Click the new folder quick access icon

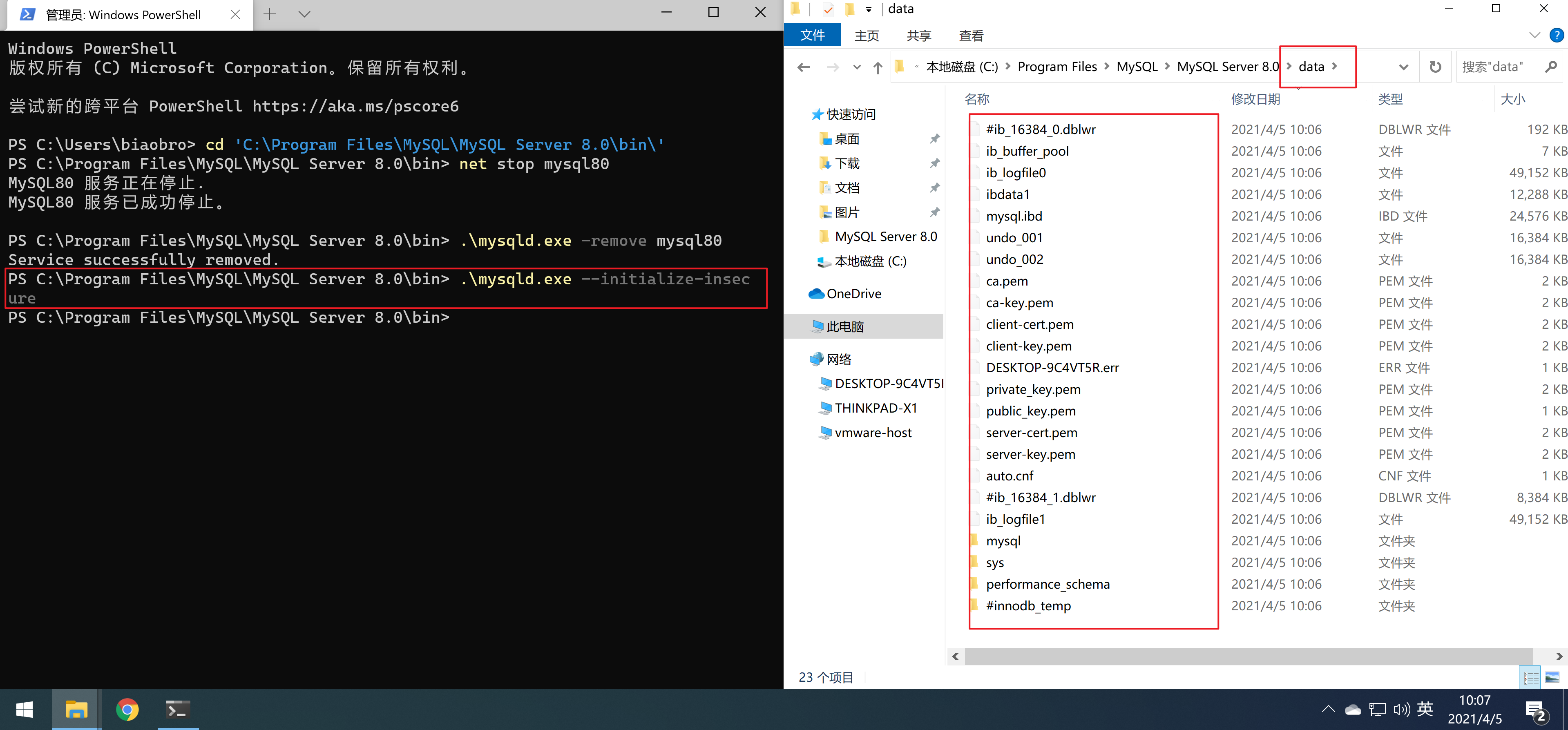pyautogui.click(x=850, y=9)
